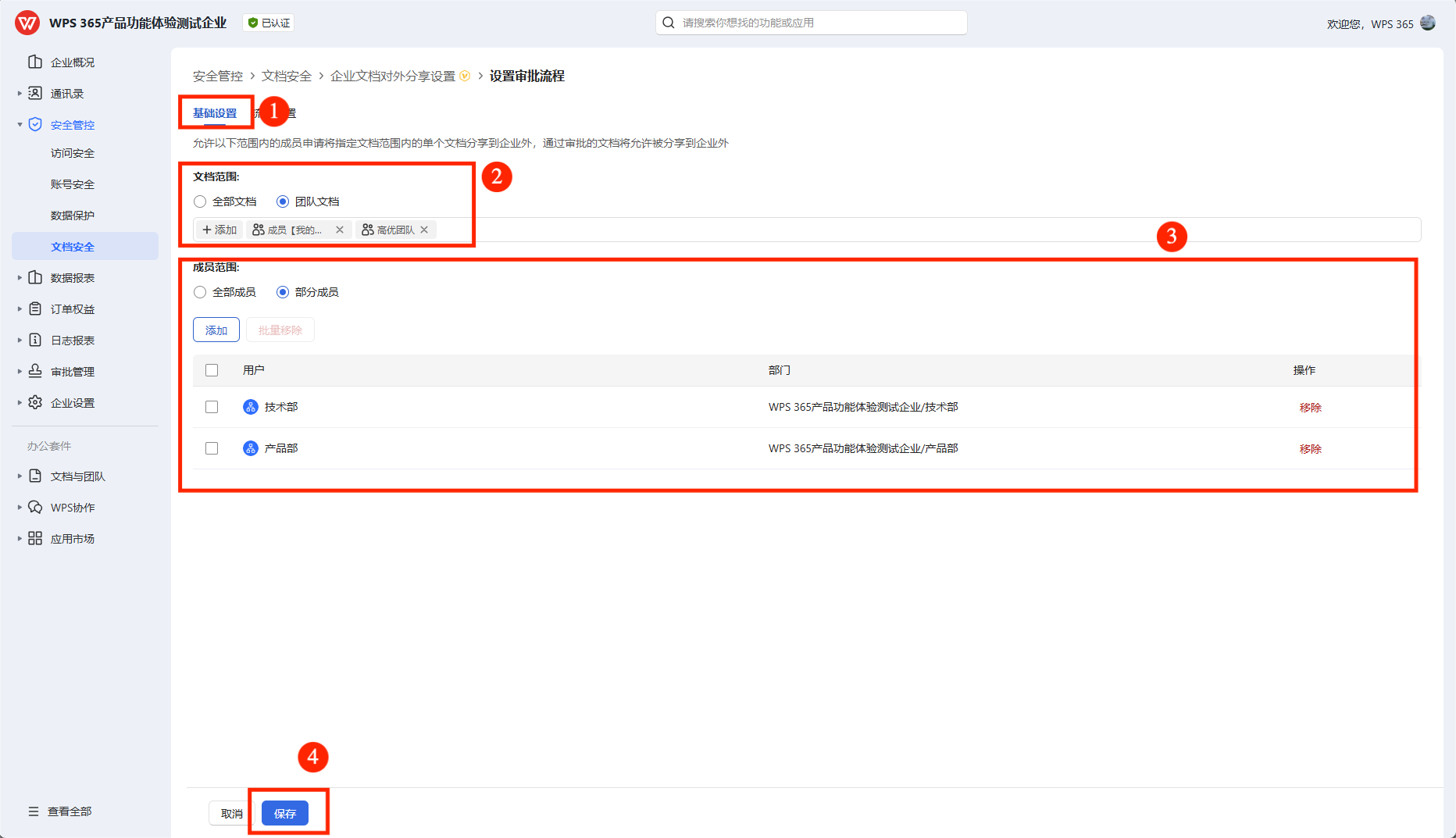Image resolution: width=1456 pixels, height=838 pixels.
Task: Click the 取消 button
Action: tap(232, 813)
